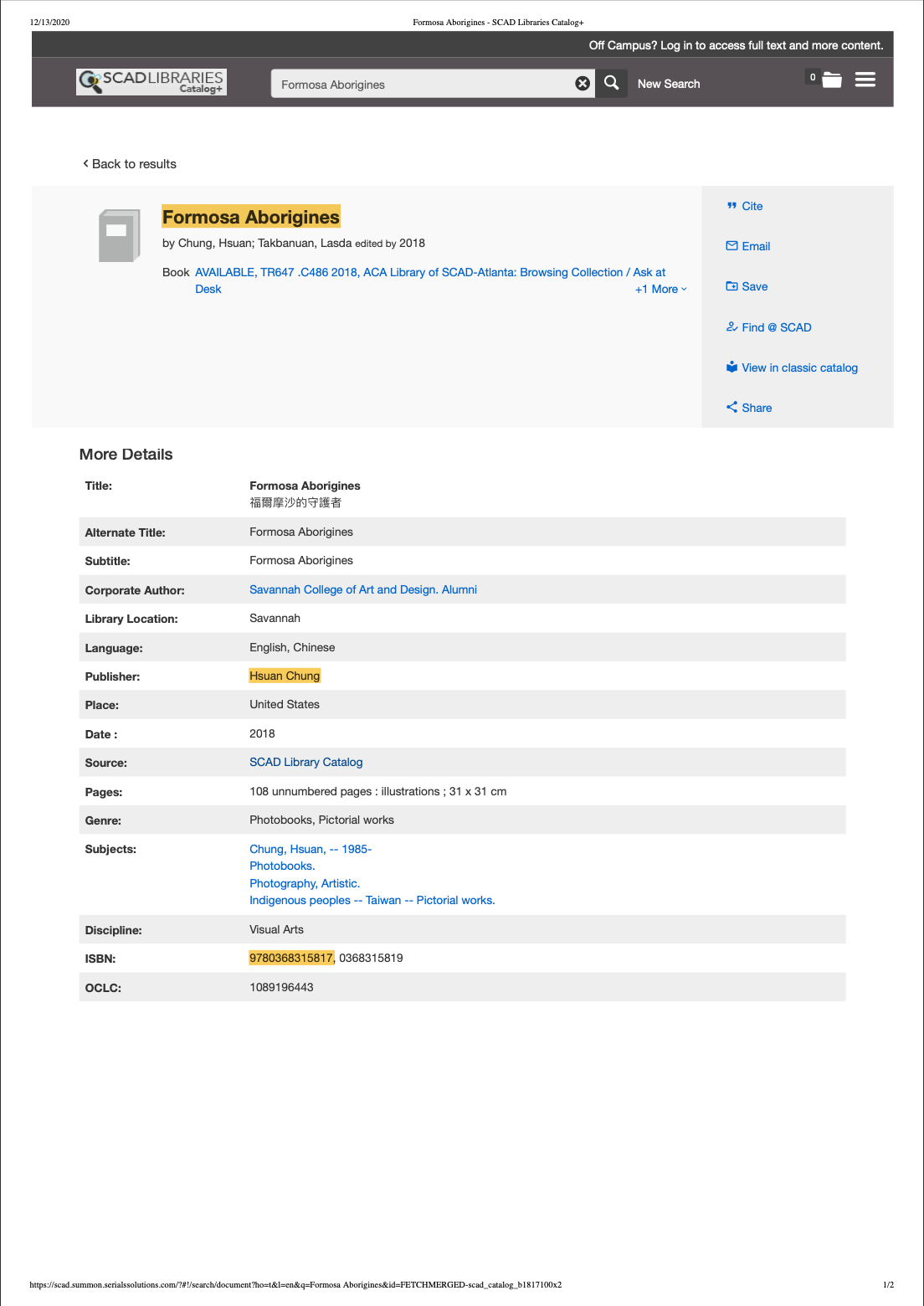Click the magnifying glass search button
Screen dimensions: 924x1306
612,83
